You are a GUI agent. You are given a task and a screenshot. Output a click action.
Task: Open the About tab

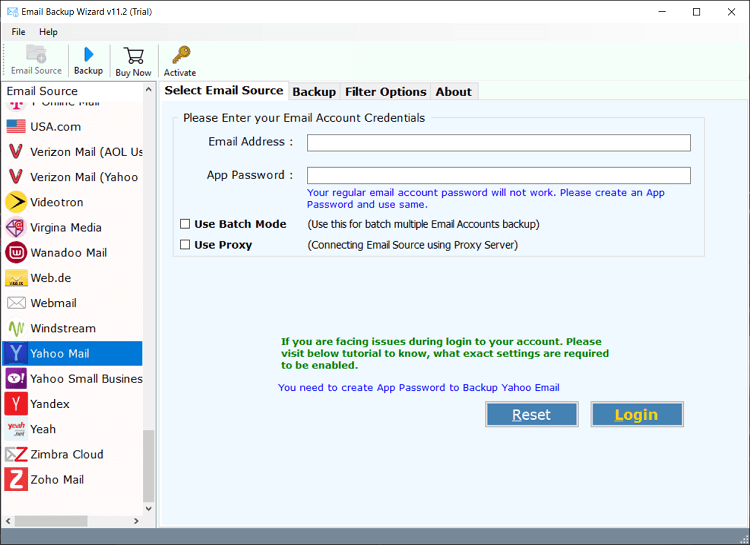453,91
